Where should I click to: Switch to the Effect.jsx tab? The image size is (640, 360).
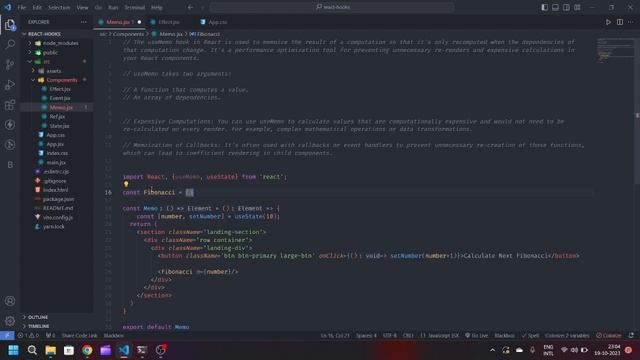169,22
